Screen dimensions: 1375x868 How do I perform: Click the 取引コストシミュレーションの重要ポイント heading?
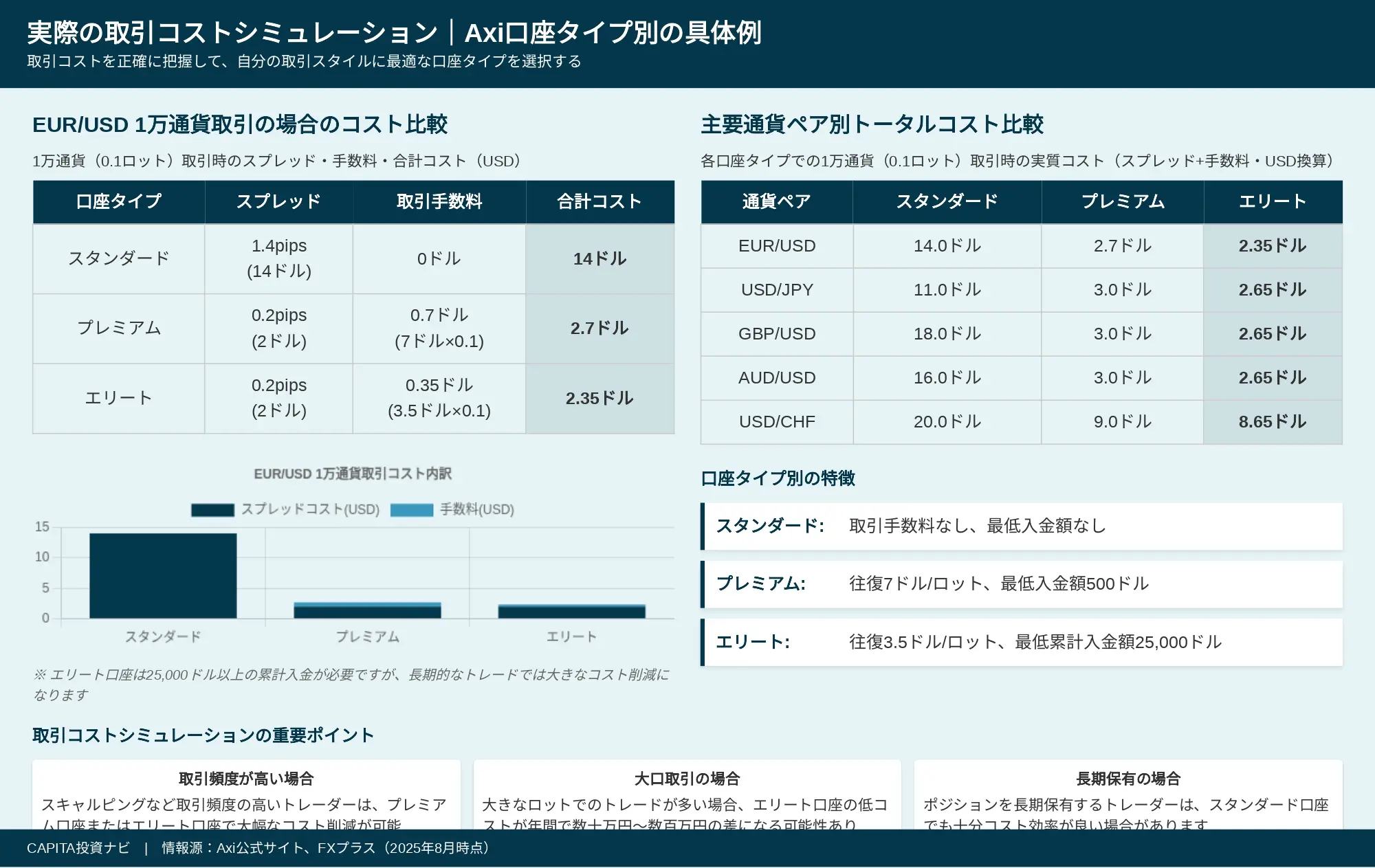click(203, 735)
